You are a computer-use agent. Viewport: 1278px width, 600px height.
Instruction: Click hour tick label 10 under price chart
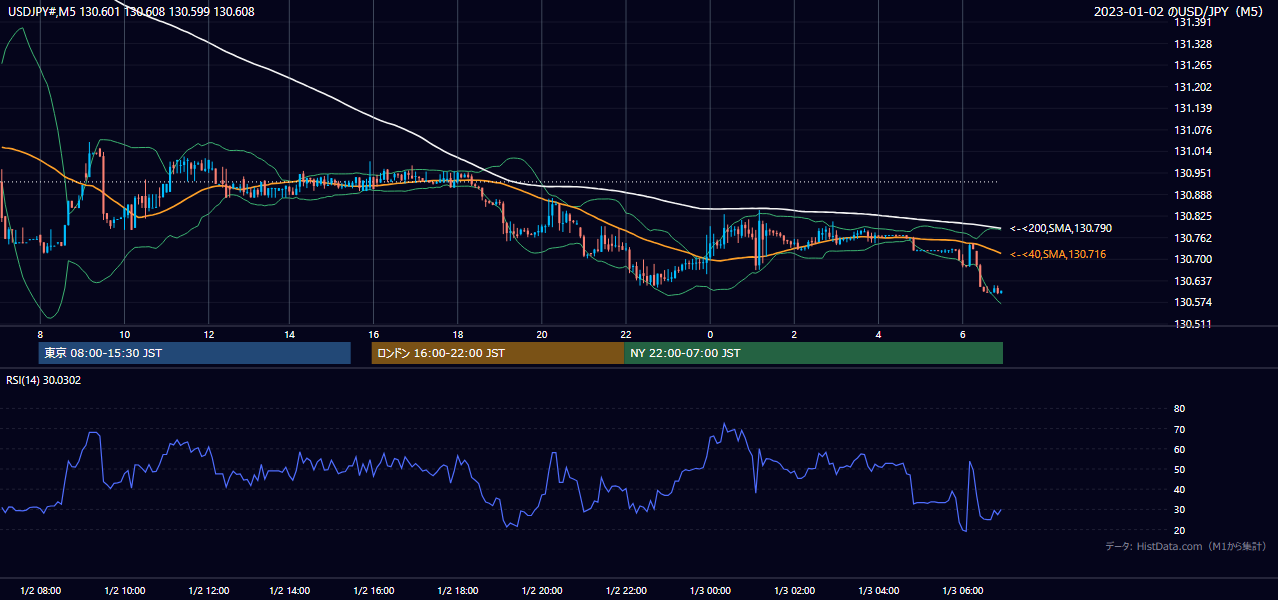[x=124, y=334]
